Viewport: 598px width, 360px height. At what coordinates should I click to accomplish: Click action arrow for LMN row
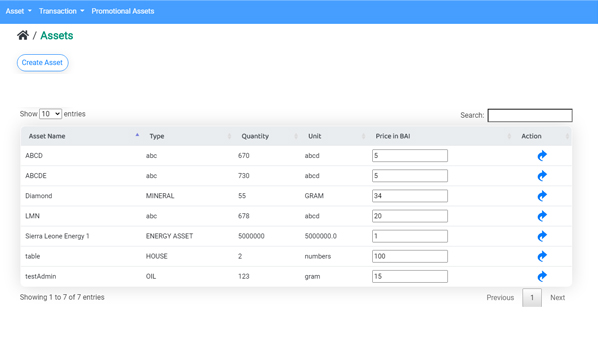point(542,216)
